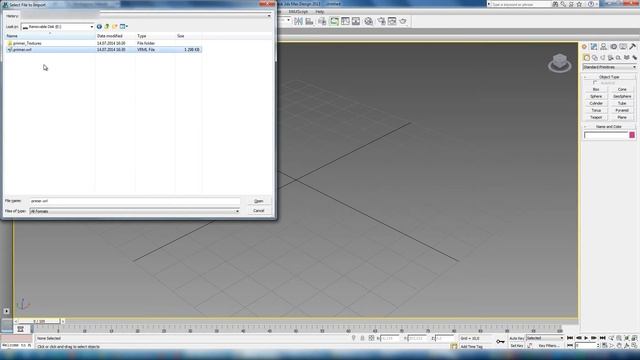Click the Helpers category icon in Create panel
Viewport: 640px width, 360px height.
618,58
